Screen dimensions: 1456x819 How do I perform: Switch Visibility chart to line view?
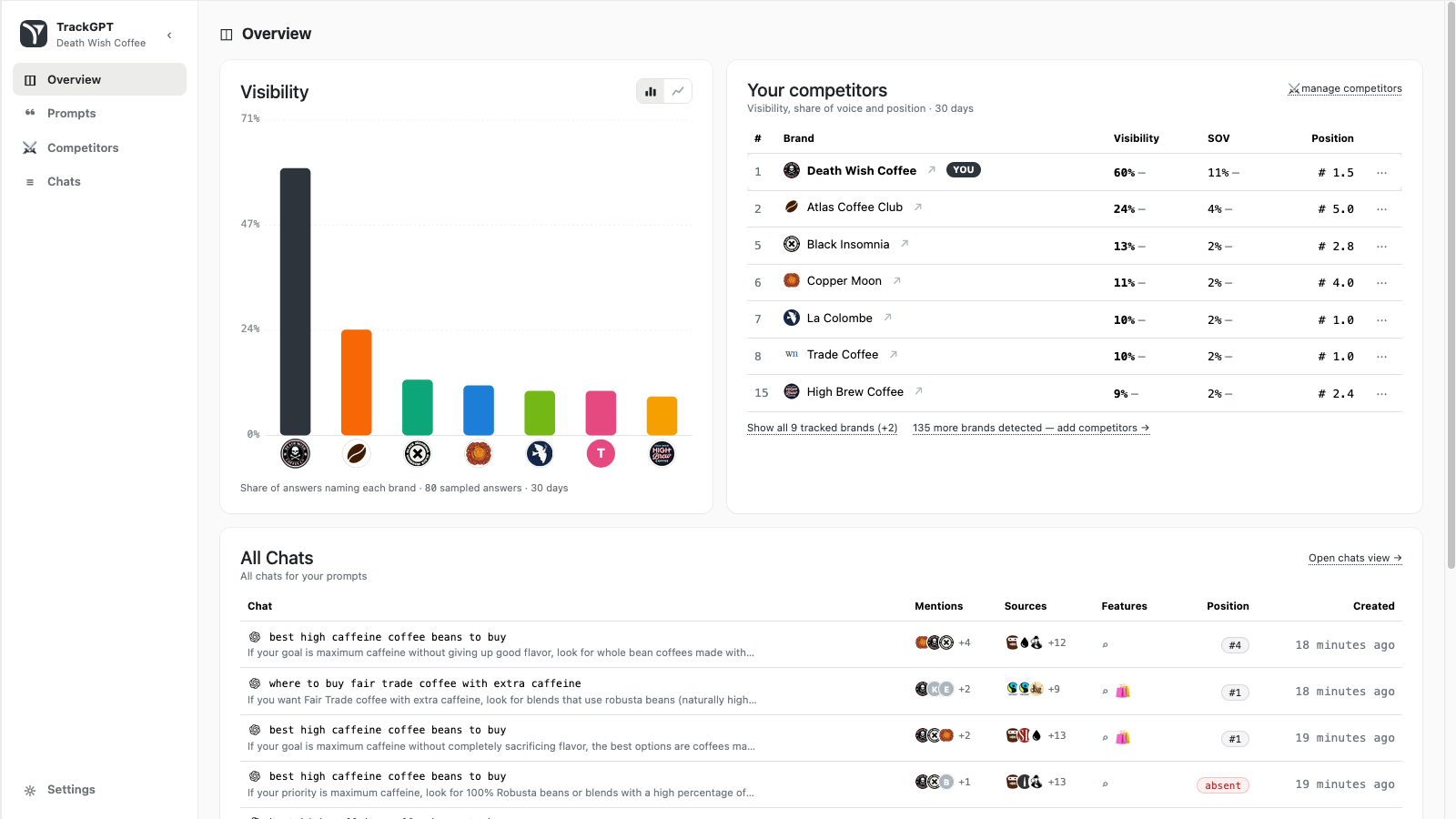click(678, 91)
